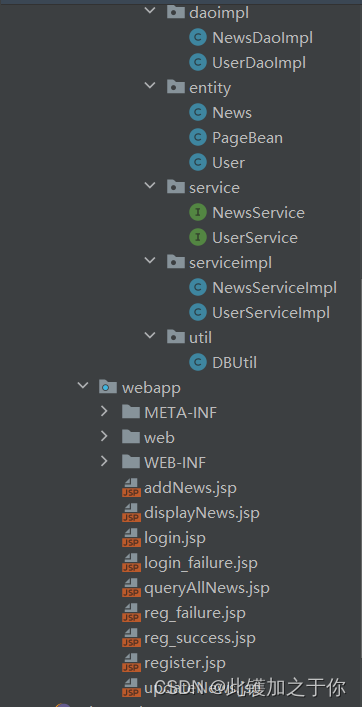Select the News entity name

tap(232, 113)
